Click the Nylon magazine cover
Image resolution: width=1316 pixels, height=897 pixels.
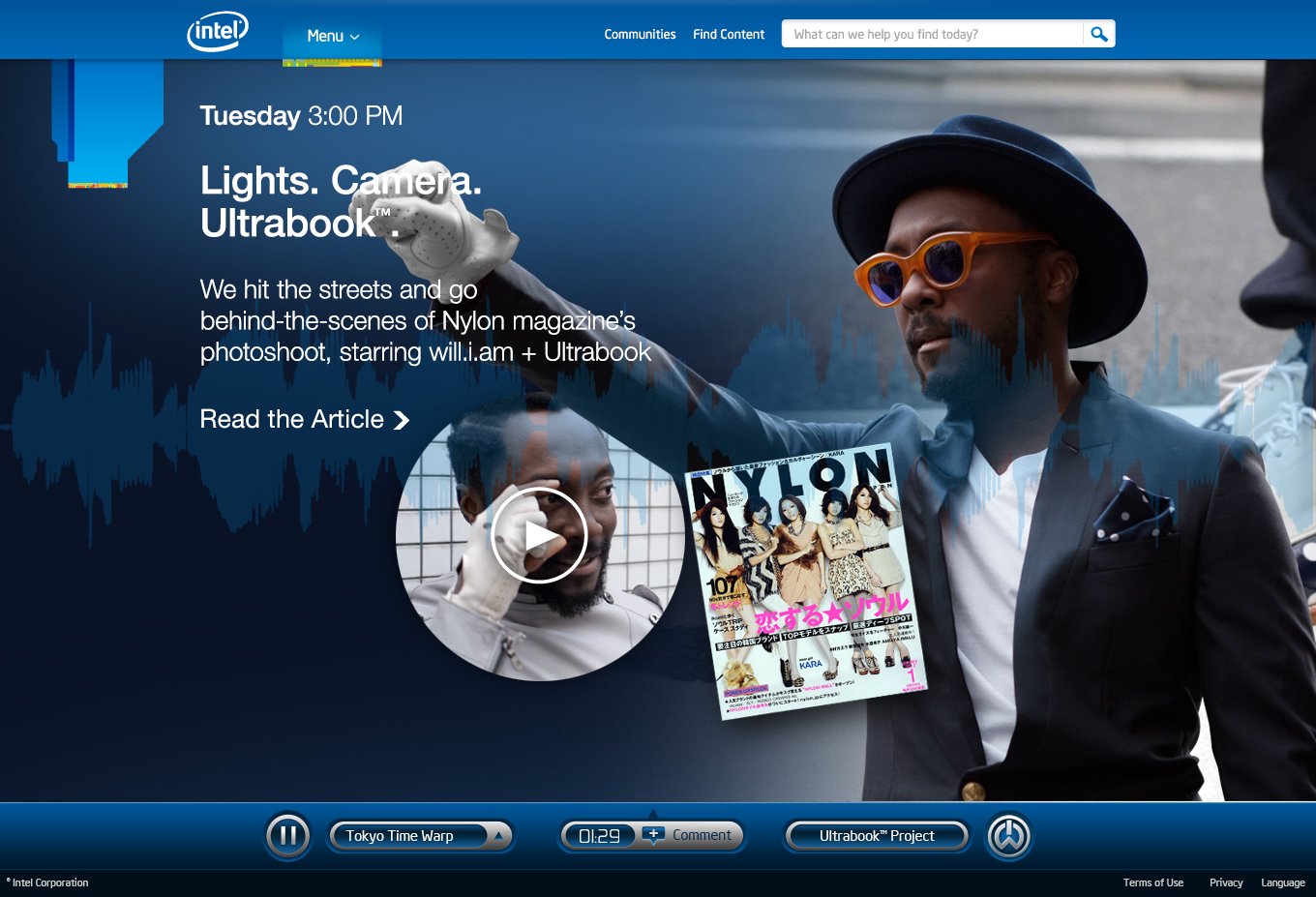806,583
